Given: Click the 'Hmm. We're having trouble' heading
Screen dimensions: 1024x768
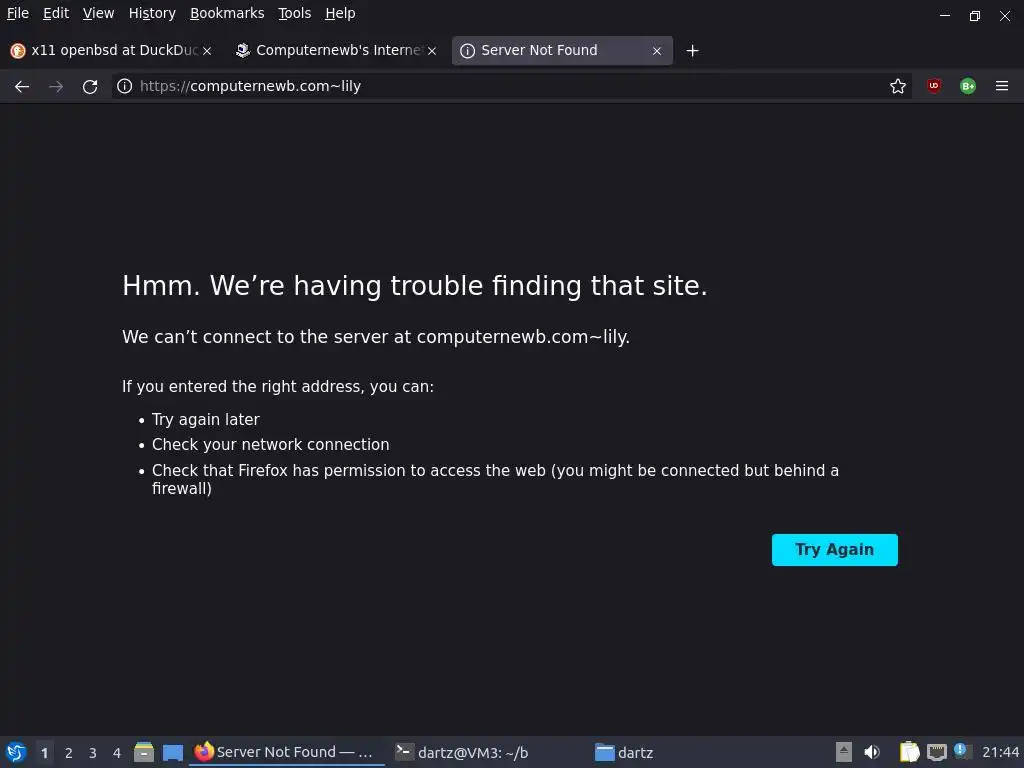Looking at the screenshot, I should click(x=415, y=286).
